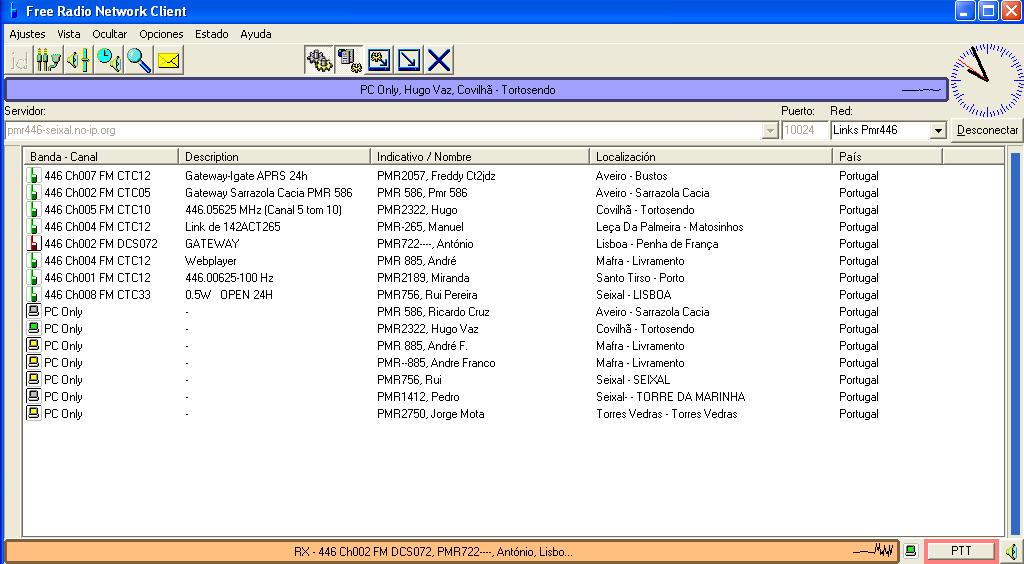The width and height of the screenshot is (1024, 564).
Task: Select 'Gateway-Igate APRS 24h' description
Action: 246,176
